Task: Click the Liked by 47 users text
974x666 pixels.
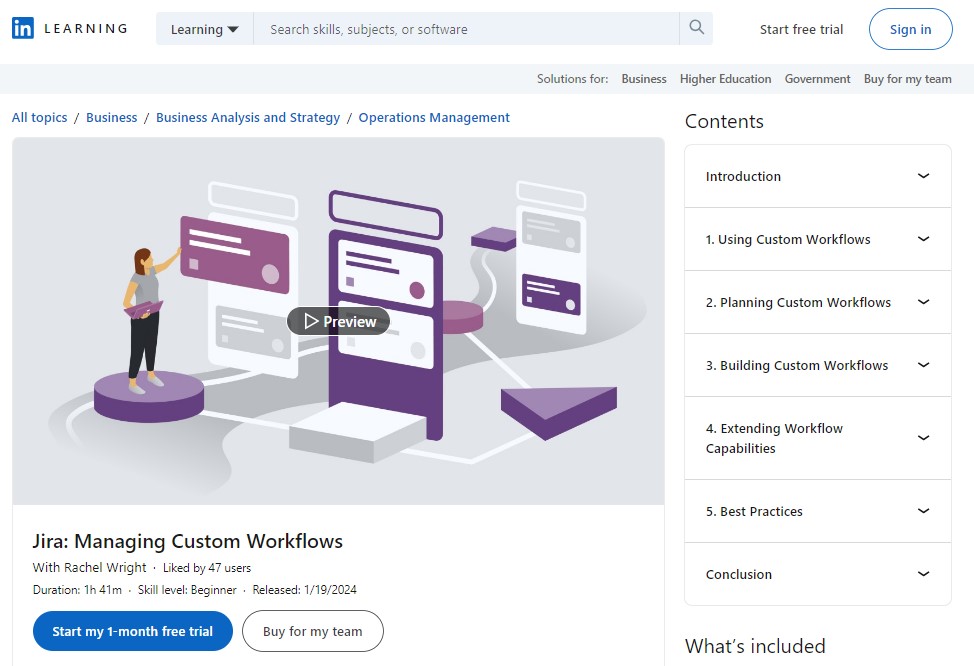Action: pos(207,568)
